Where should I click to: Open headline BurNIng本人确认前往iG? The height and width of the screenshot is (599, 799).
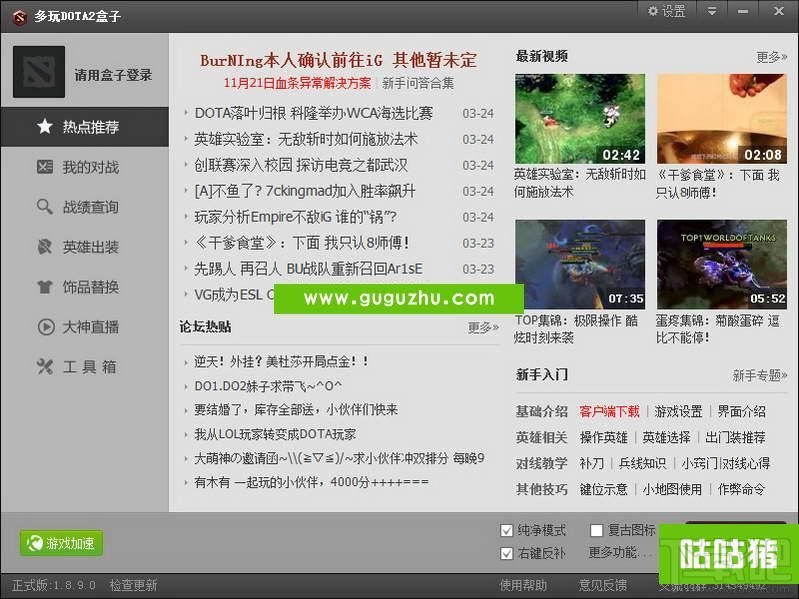pyautogui.click(x=338, y=60)
